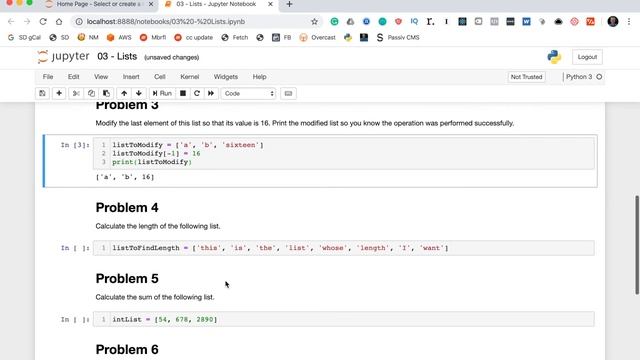Click the listToFindLength code cell
Viewport: 640px width, 360px height.
coord(344,248)
